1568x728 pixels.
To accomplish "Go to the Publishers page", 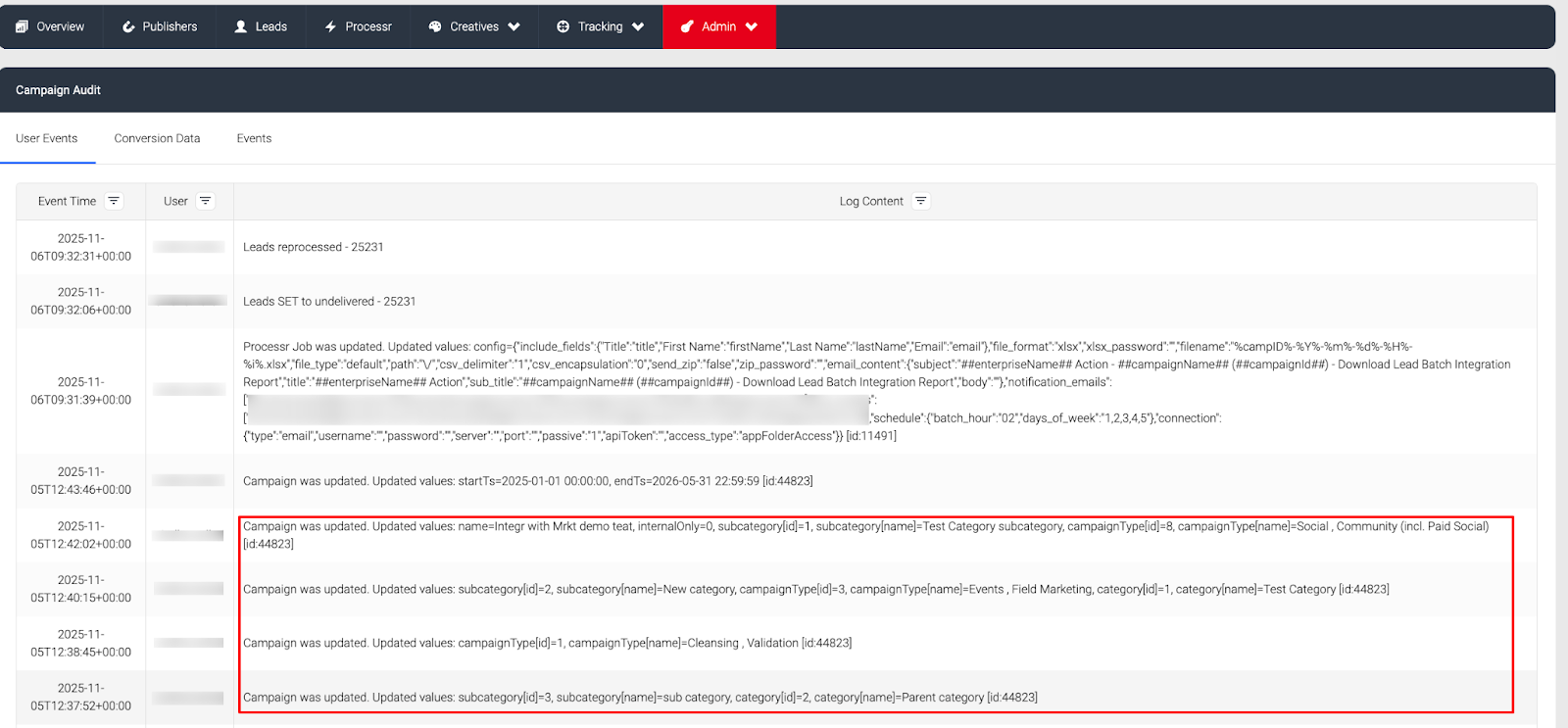I will pyautogui.click(x=160, y=26).
